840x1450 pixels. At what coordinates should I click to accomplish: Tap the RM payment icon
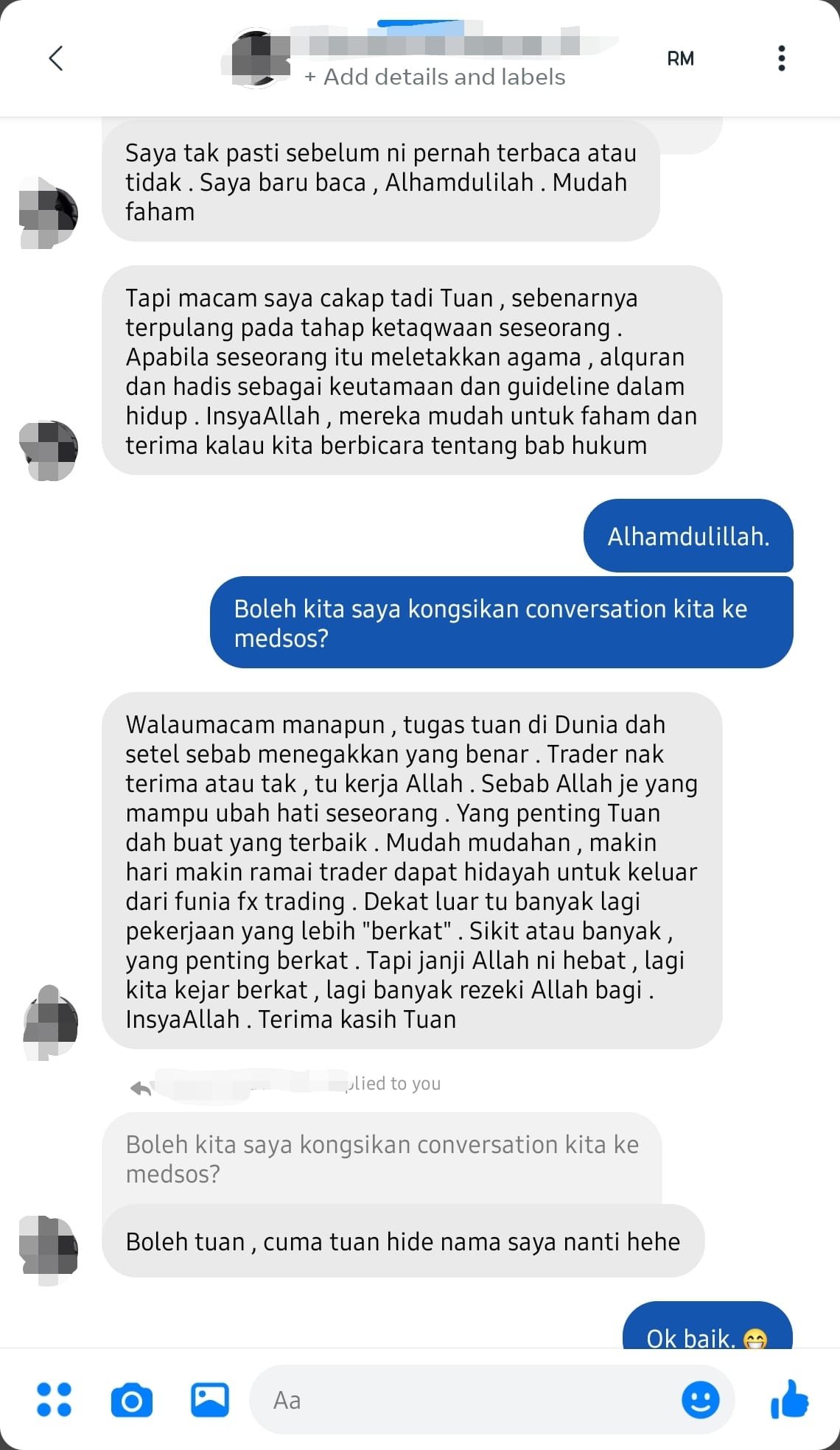point(680,59)
